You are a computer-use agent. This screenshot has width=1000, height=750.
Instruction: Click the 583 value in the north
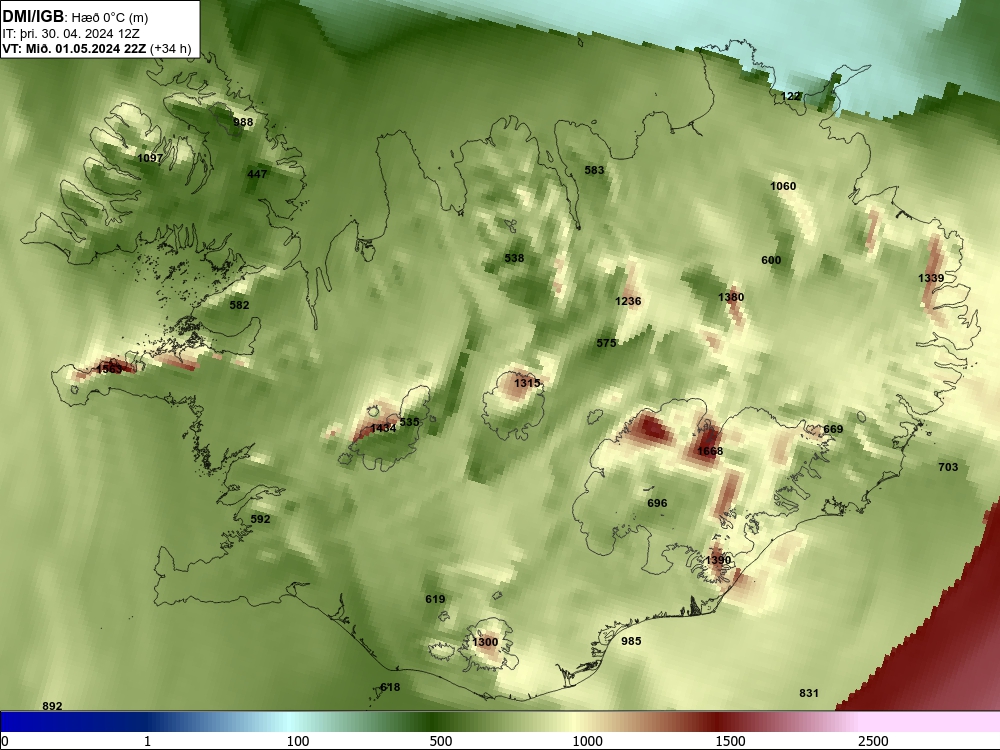[x=594, y=170]
